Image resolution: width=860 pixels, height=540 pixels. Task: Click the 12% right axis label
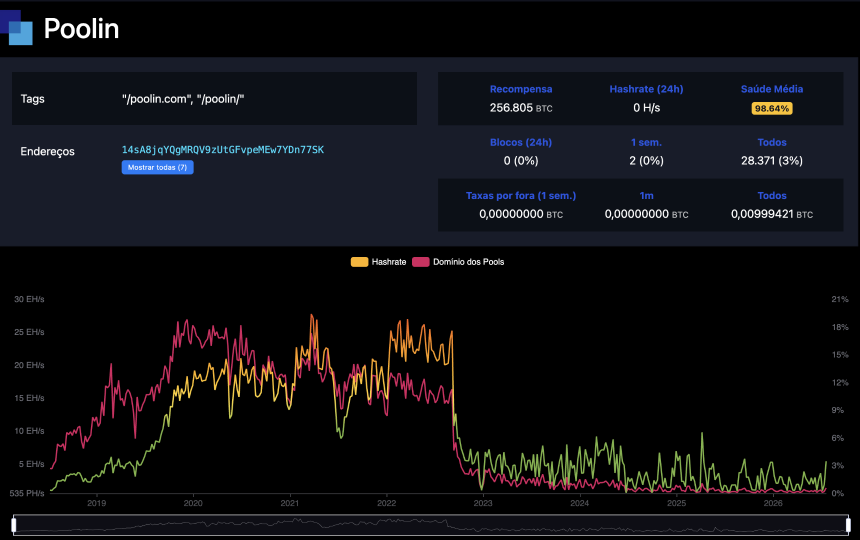click(840, 382)
